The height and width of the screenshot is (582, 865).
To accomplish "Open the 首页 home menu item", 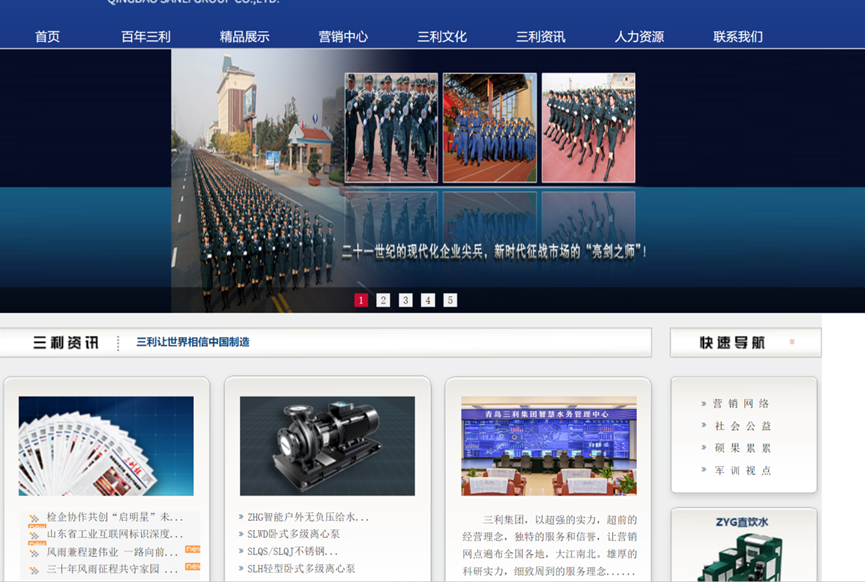I will click(x=47, y=37).
